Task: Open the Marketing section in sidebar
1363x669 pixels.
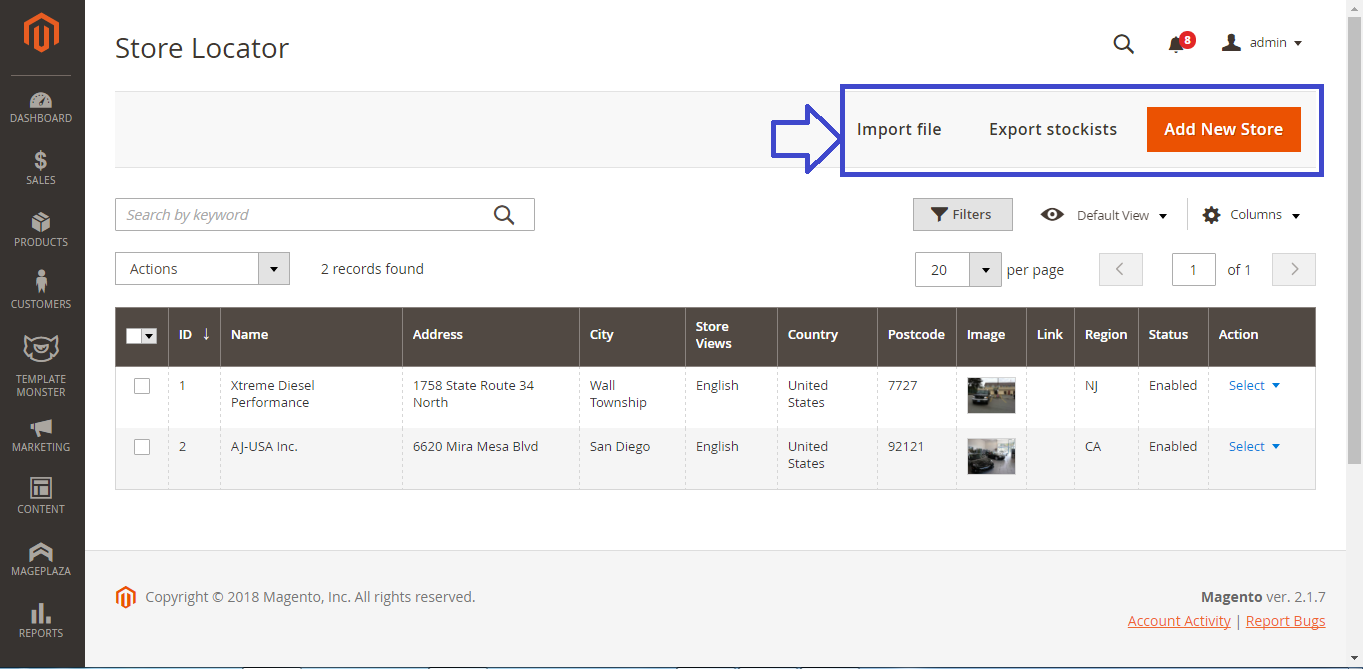Action: coord(41,434)
